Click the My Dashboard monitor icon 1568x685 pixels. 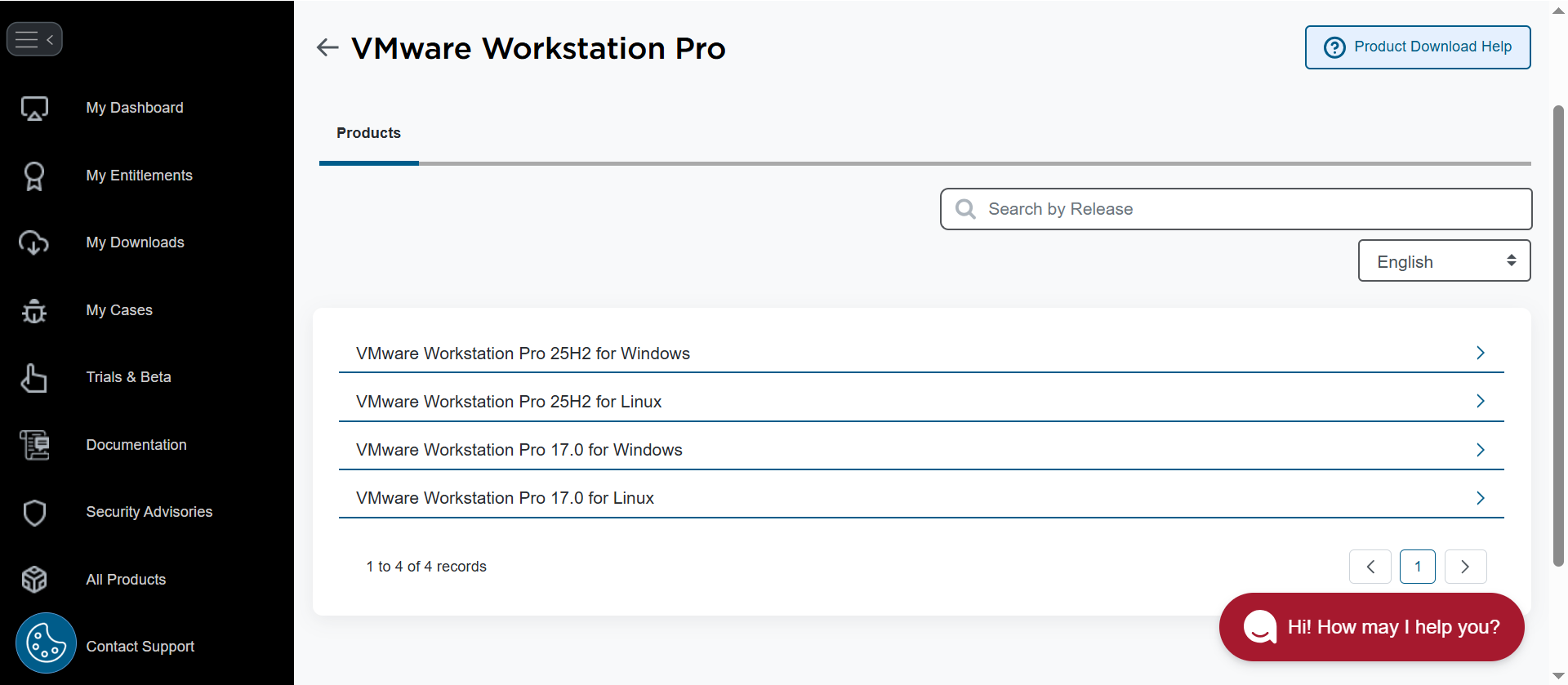point(34,108)
